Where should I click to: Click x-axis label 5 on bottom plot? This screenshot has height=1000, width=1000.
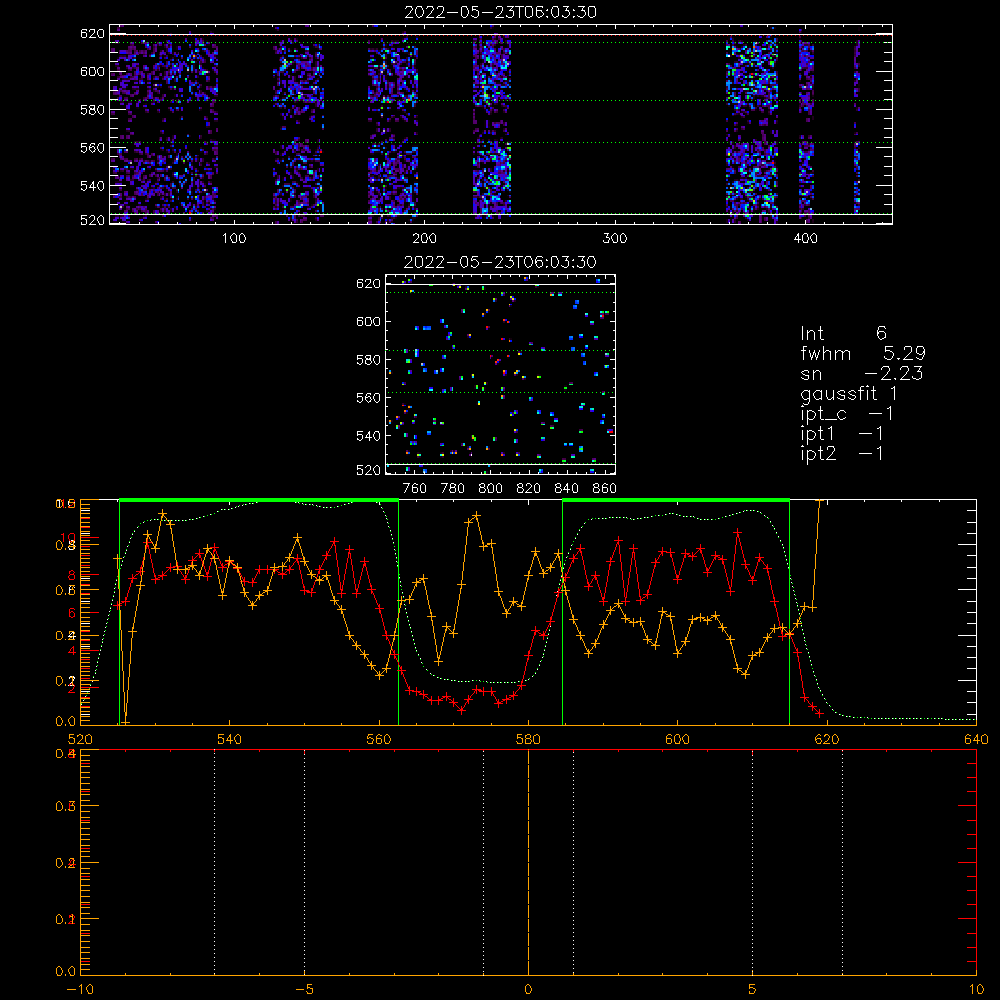[753, 989]
